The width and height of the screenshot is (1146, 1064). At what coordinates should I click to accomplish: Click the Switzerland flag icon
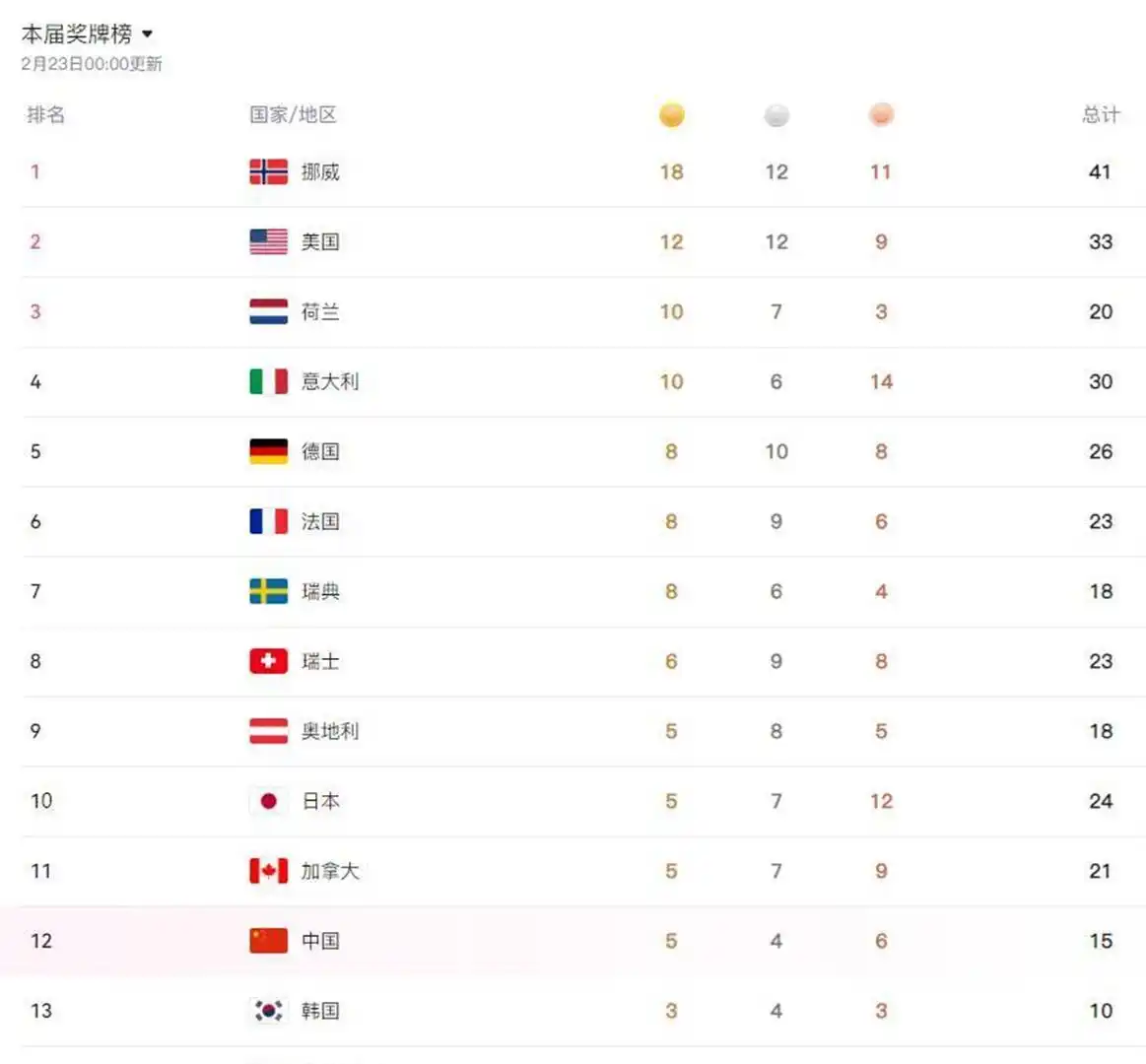click(x=268, y=661)
